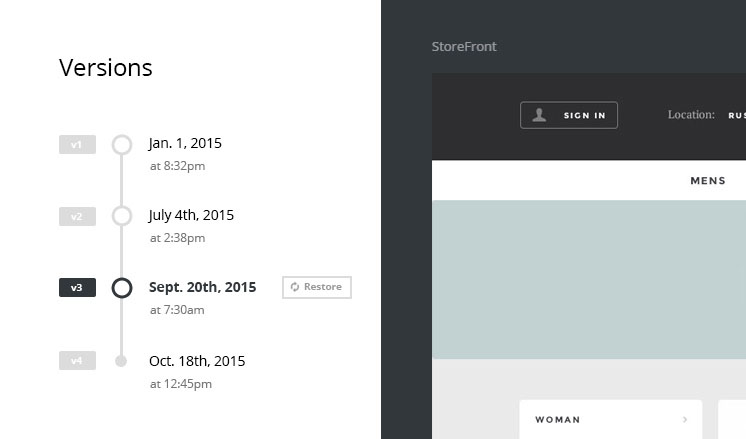Restore the Sept. 20th, 2015 version
The image size is (746, 439).
coord(317,287)
